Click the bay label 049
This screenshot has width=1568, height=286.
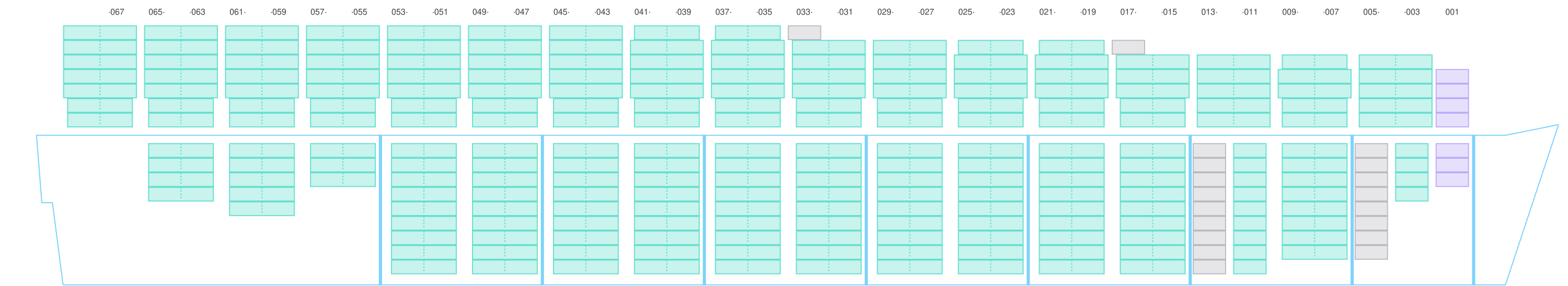point(480,12)
